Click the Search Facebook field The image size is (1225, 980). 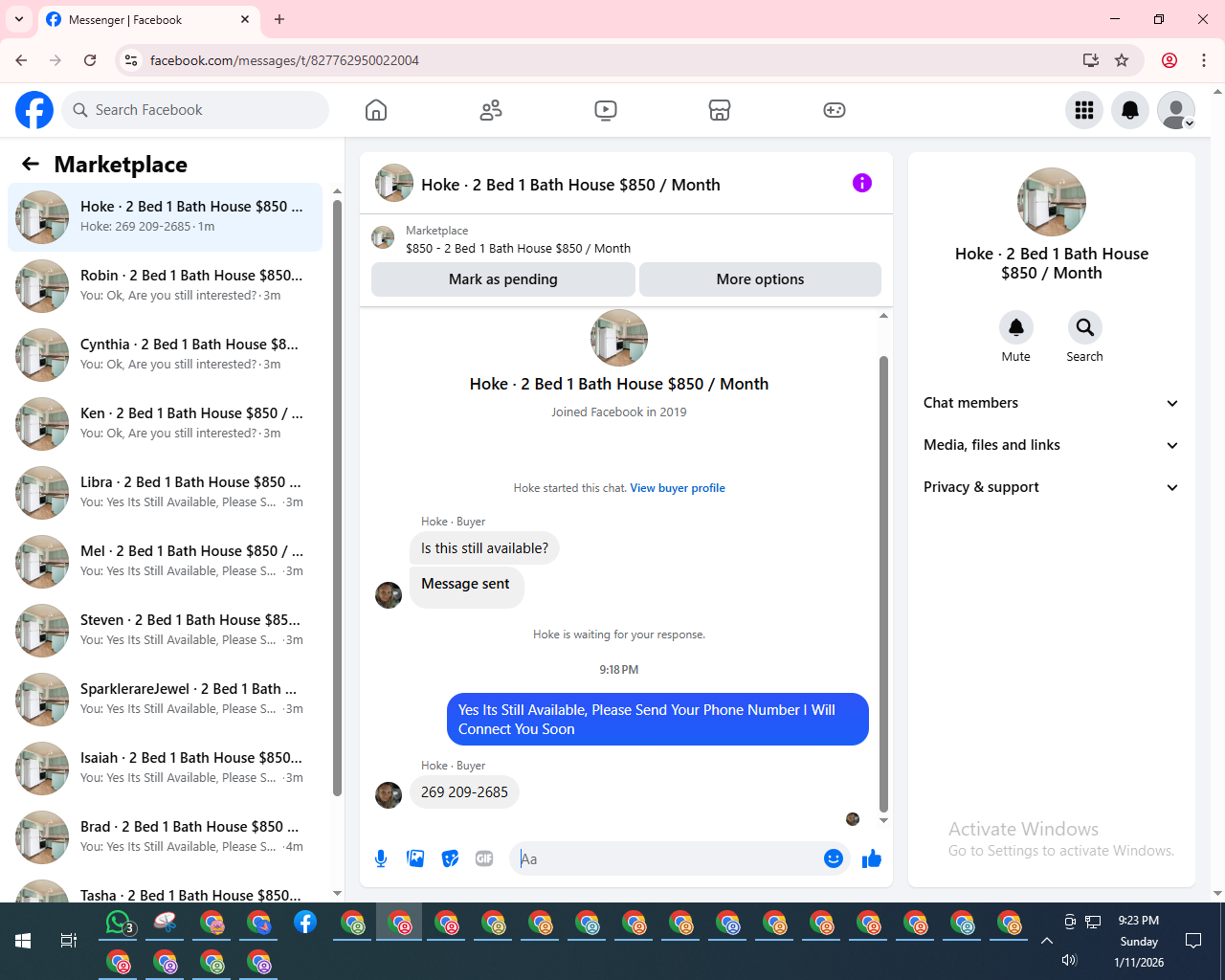tap(195, 110)
